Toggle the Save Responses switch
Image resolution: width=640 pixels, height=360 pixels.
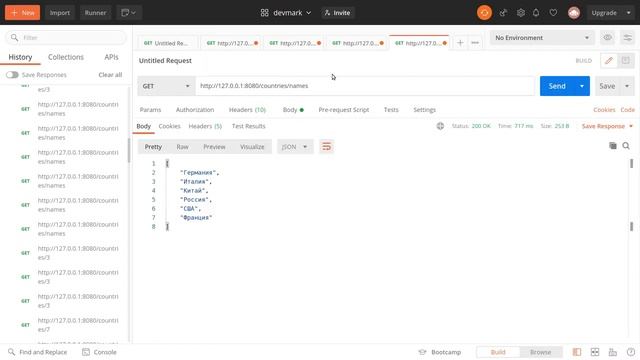[12, 75]
